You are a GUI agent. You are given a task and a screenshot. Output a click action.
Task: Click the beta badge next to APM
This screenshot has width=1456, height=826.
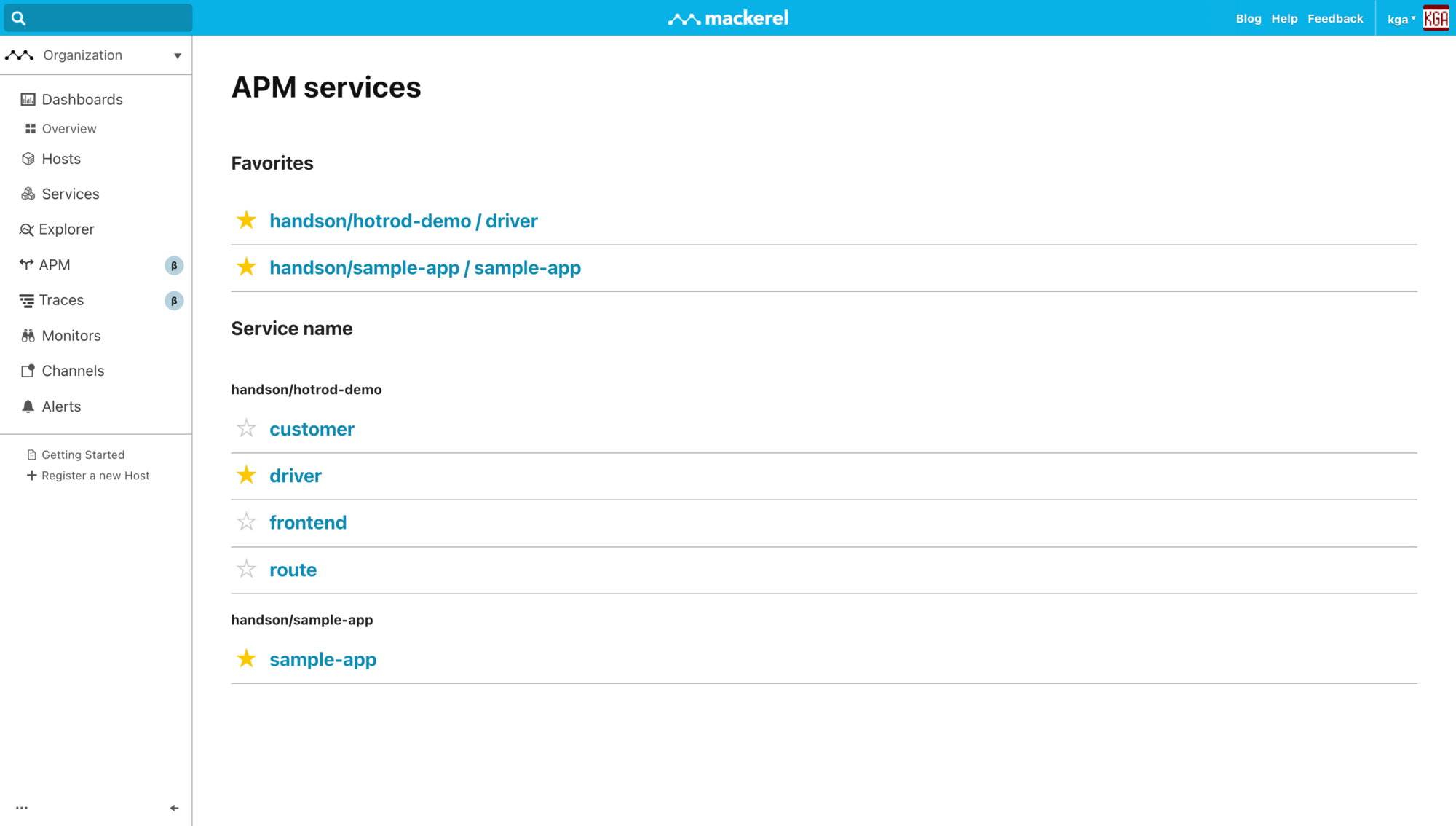click(x=174, y=266)
